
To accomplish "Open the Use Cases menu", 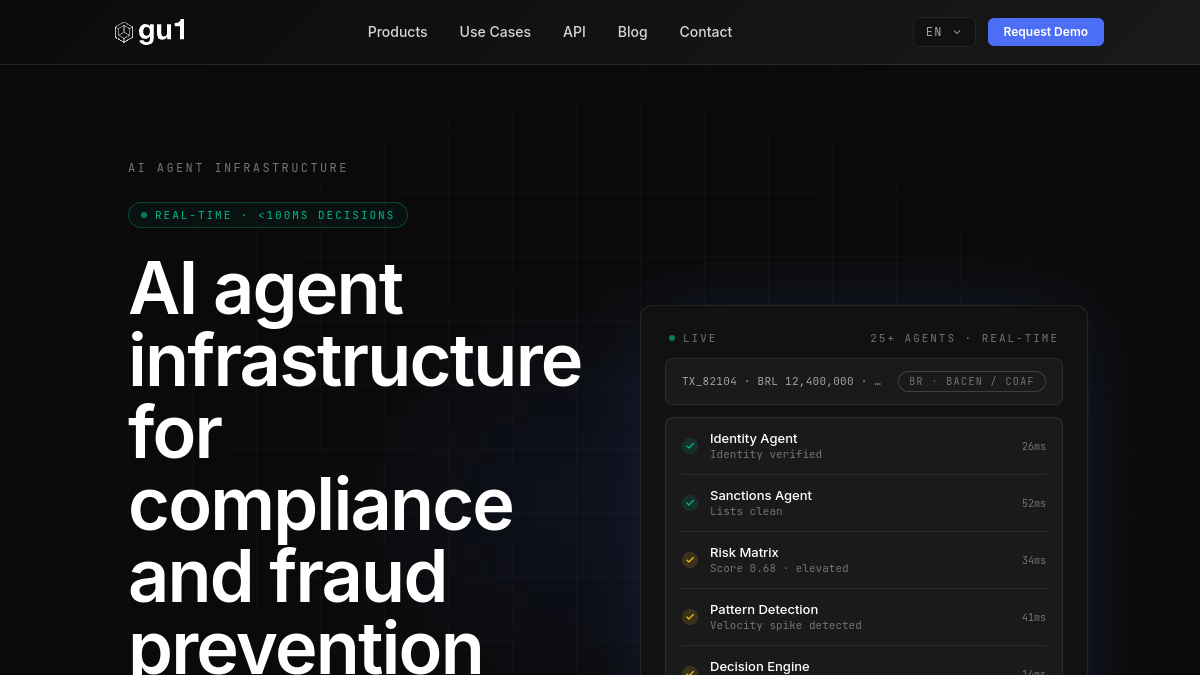I will 495,32.
